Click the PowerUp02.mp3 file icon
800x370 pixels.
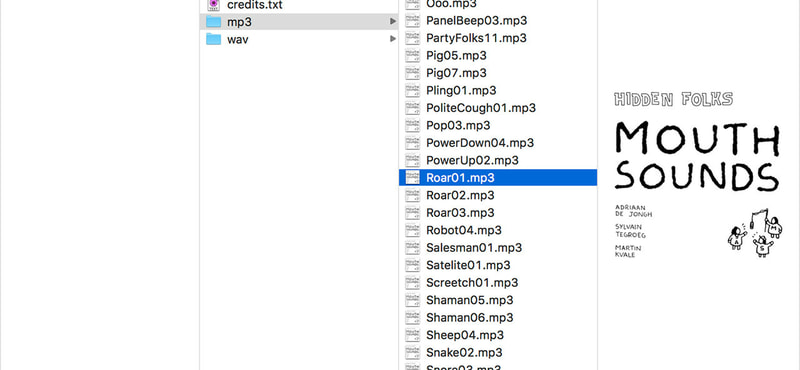pos(412,160)
